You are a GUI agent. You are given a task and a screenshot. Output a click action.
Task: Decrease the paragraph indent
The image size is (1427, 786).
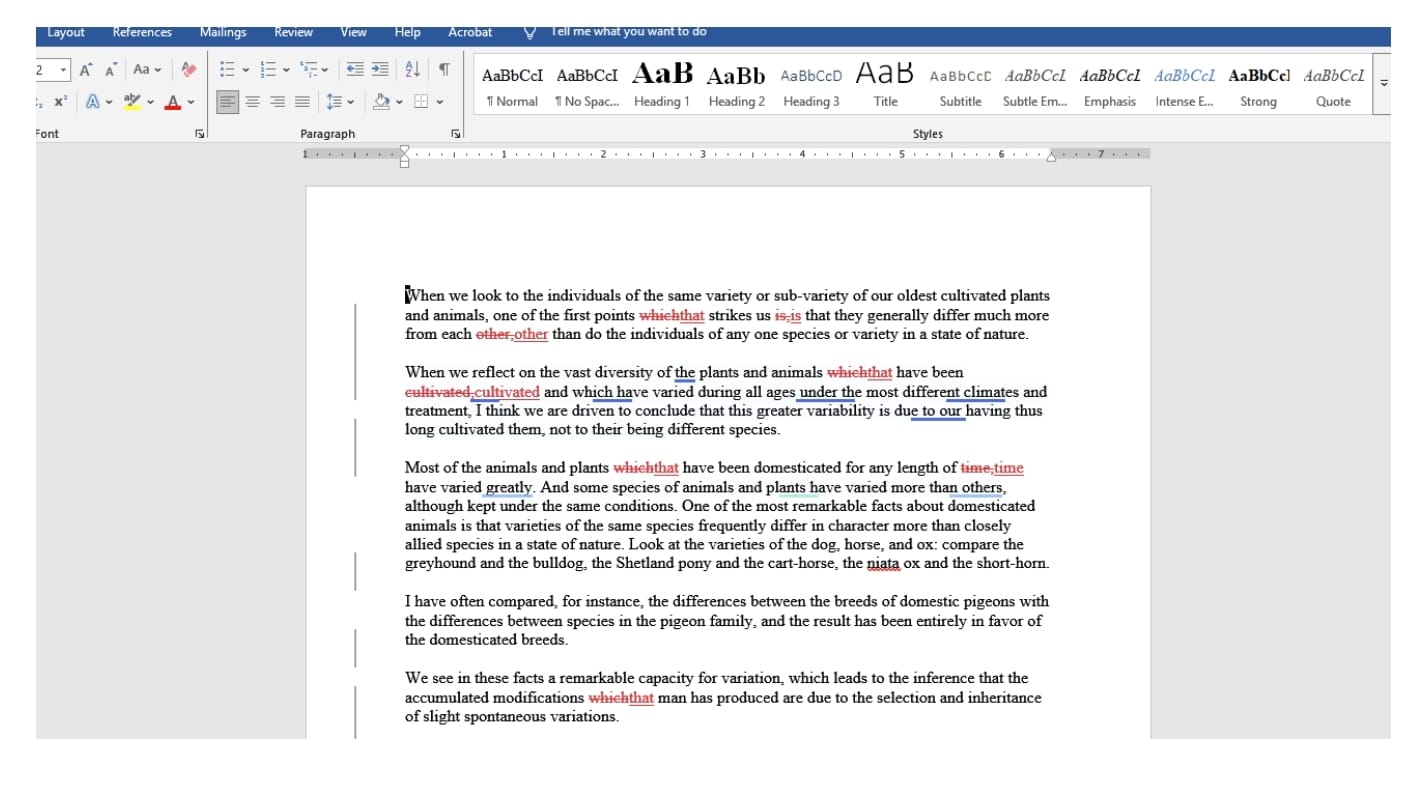coord(355,70)
